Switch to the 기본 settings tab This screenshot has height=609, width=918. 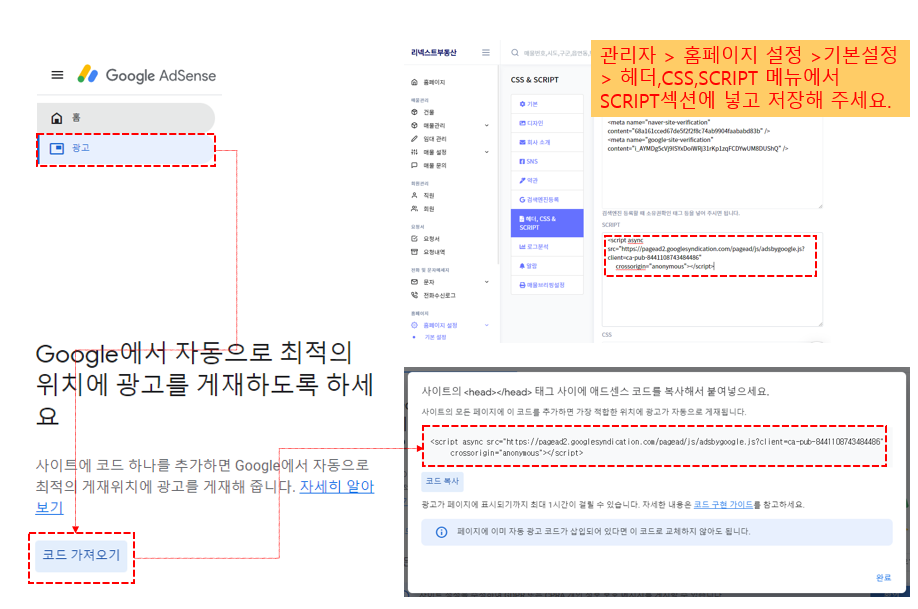coord(547,104)
